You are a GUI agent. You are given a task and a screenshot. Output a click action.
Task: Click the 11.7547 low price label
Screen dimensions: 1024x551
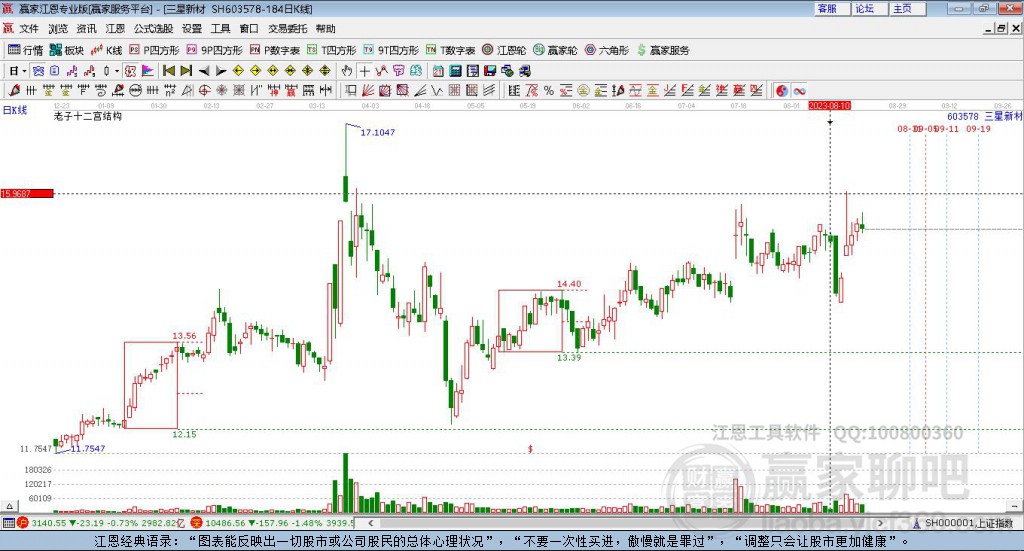coord(88,449)
